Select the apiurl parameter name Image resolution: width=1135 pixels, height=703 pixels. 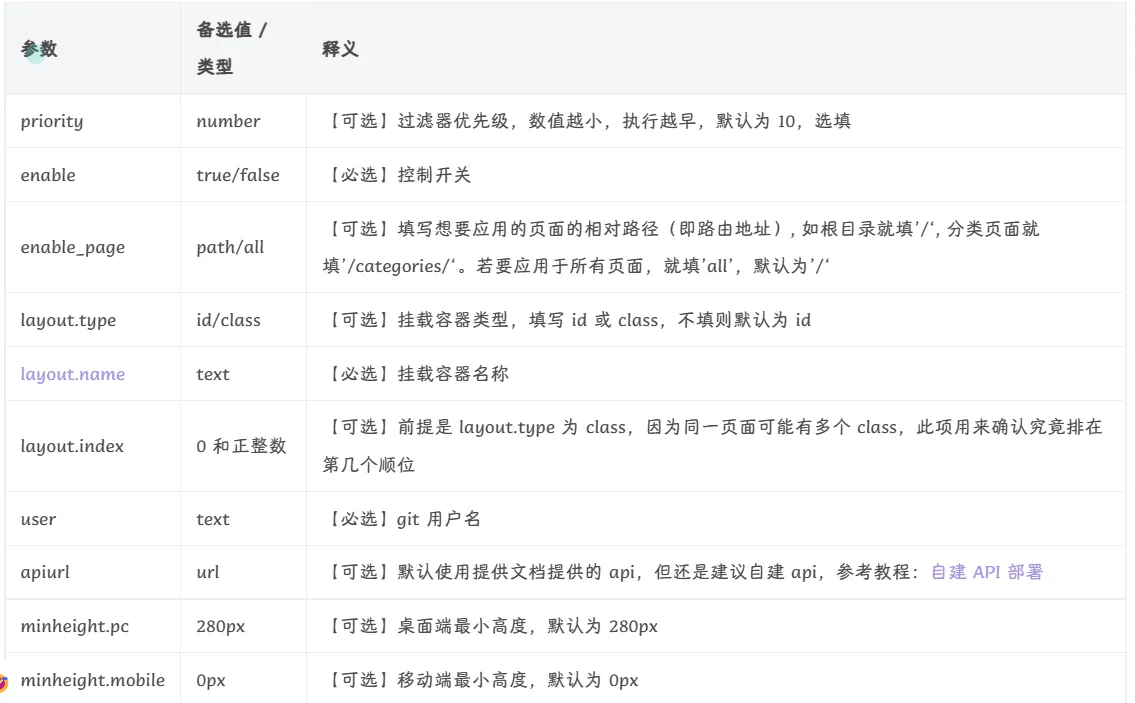click(45, 573)
